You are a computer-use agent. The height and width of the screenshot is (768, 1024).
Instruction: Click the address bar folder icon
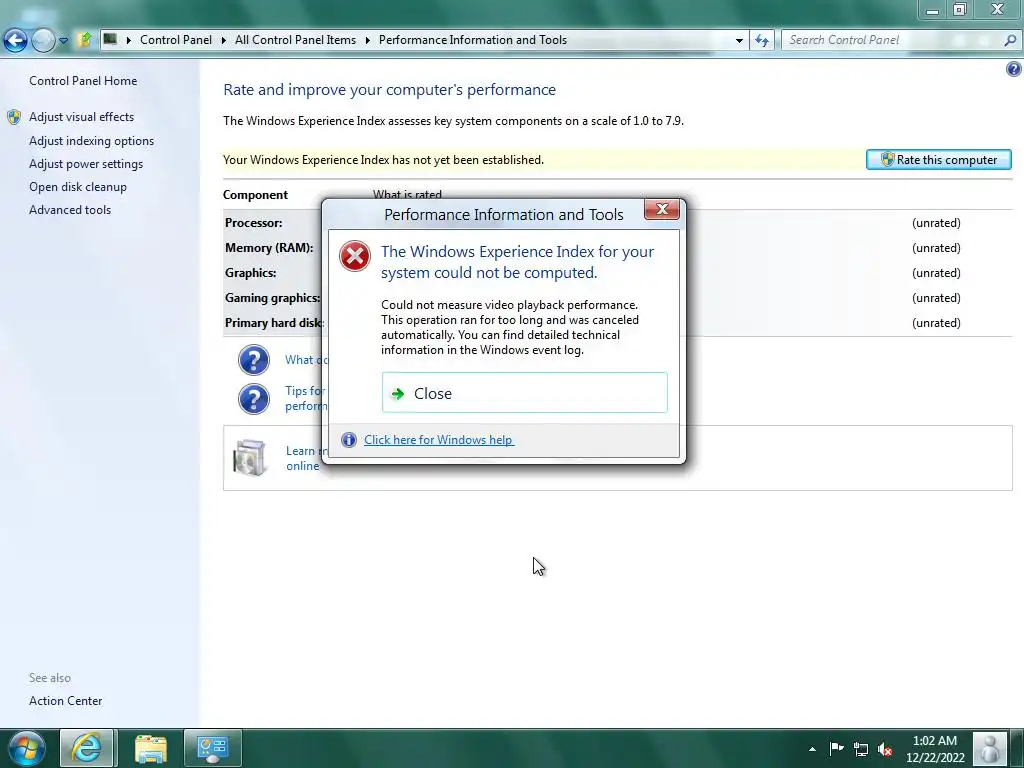110,40
